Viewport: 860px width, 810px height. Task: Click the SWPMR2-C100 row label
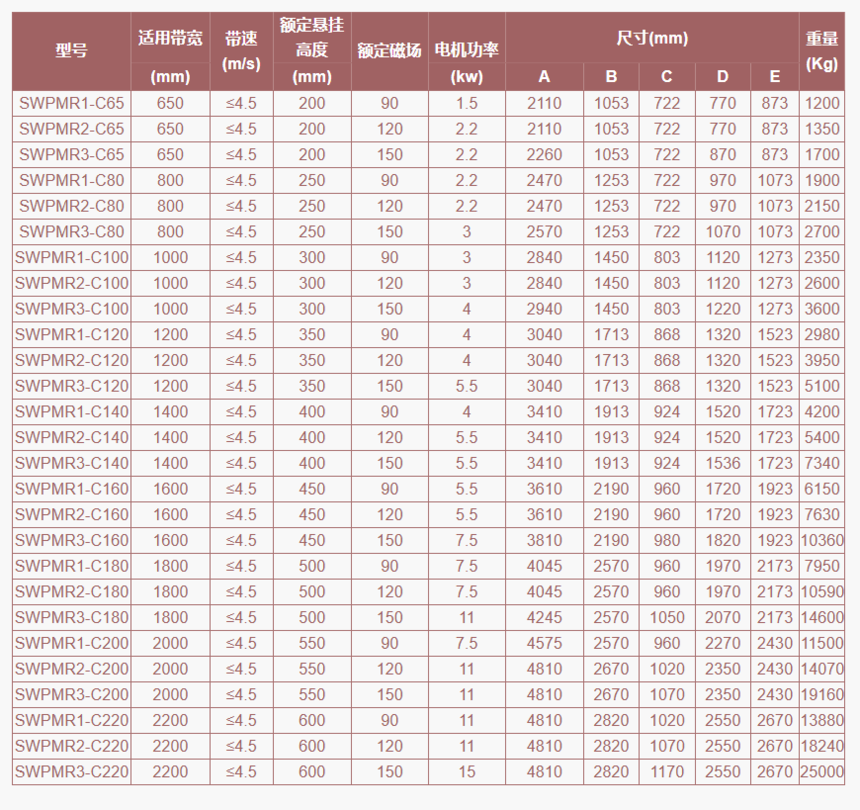tap(71, 283)
